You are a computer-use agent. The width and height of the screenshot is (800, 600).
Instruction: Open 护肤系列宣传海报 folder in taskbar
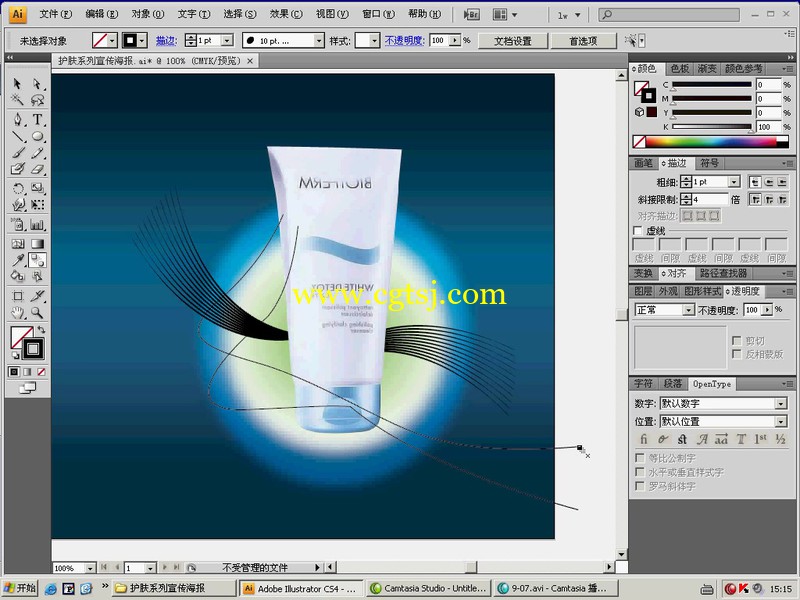(x=174, y=588)
